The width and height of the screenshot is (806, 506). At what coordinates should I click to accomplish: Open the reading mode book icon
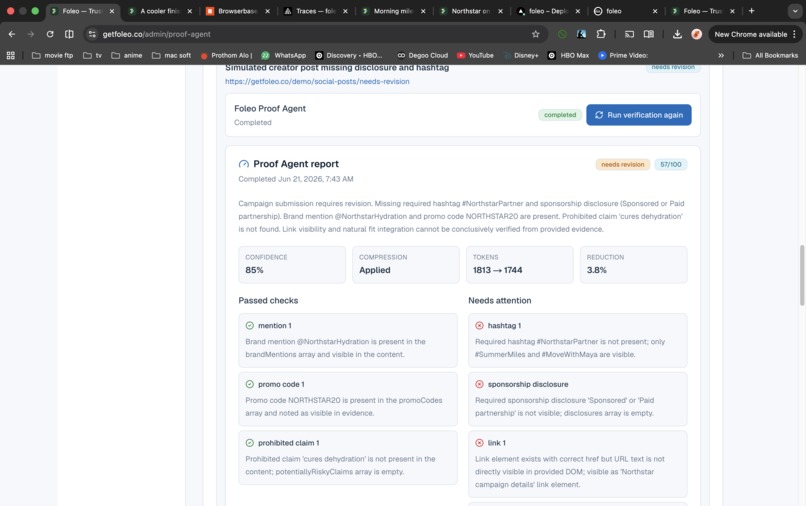click(649, 34)
